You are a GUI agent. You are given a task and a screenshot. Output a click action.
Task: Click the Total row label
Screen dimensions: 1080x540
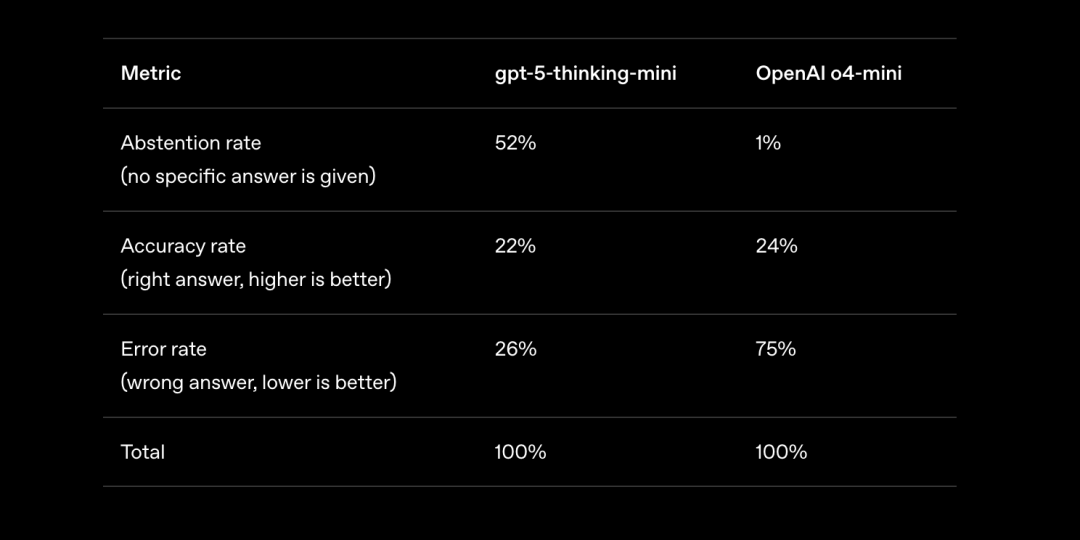[143, 453]
